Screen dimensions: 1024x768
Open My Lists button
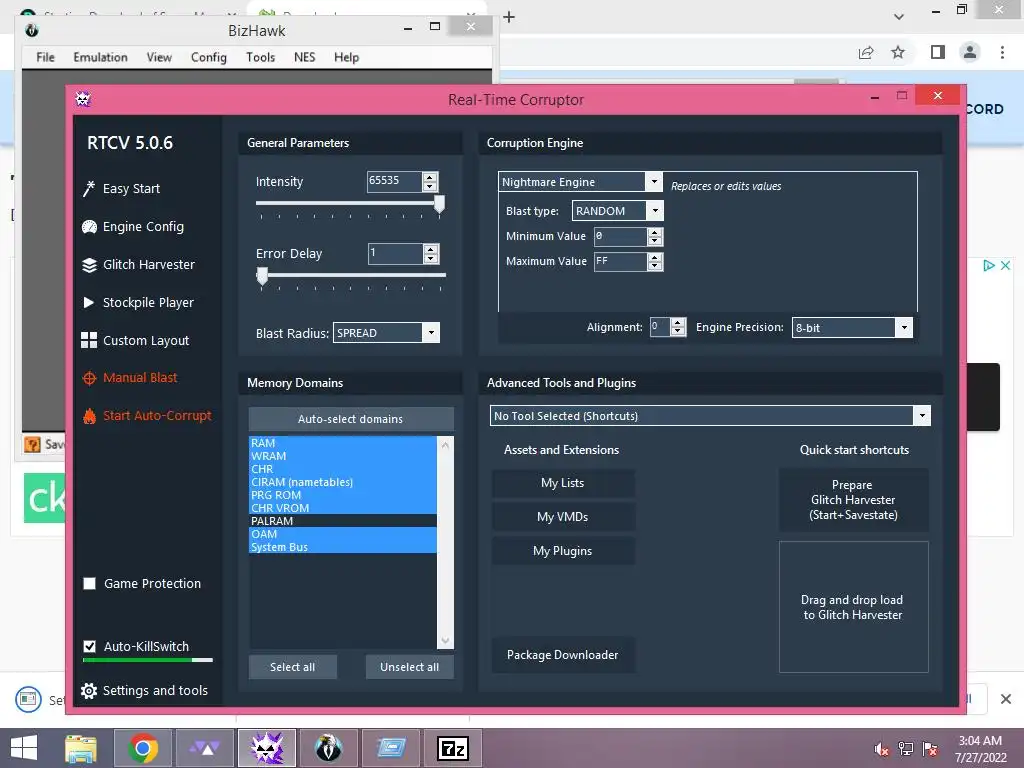point(563,483)
